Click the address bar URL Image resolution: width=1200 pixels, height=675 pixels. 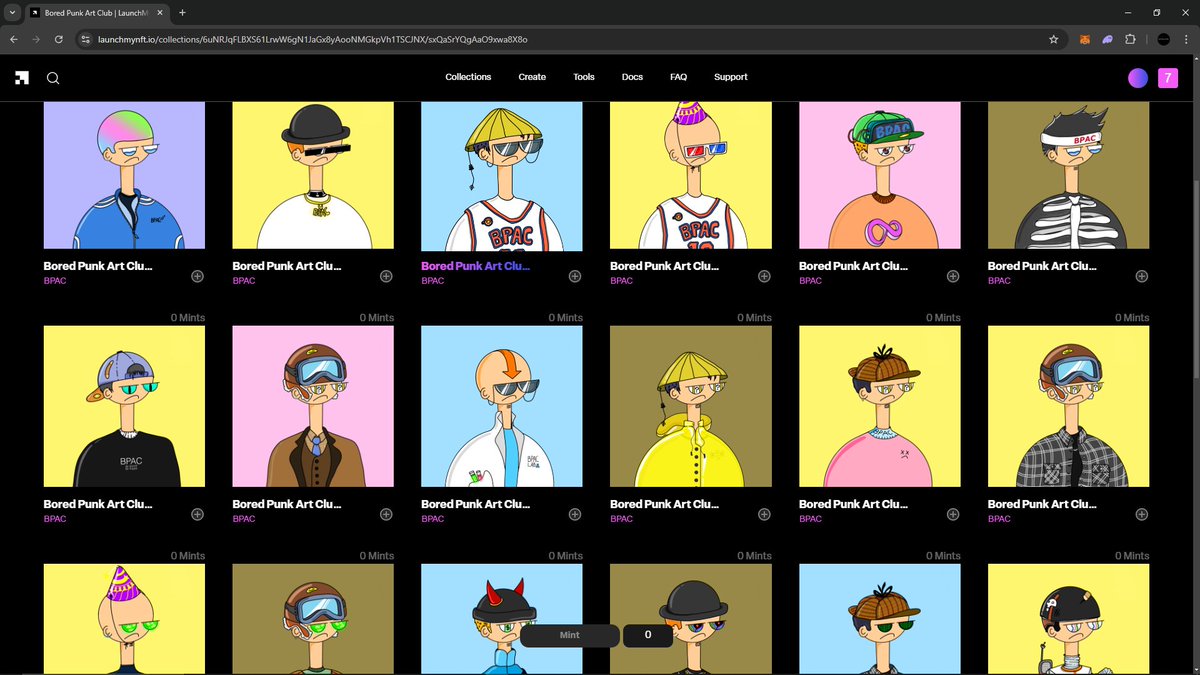click(312, 39)
